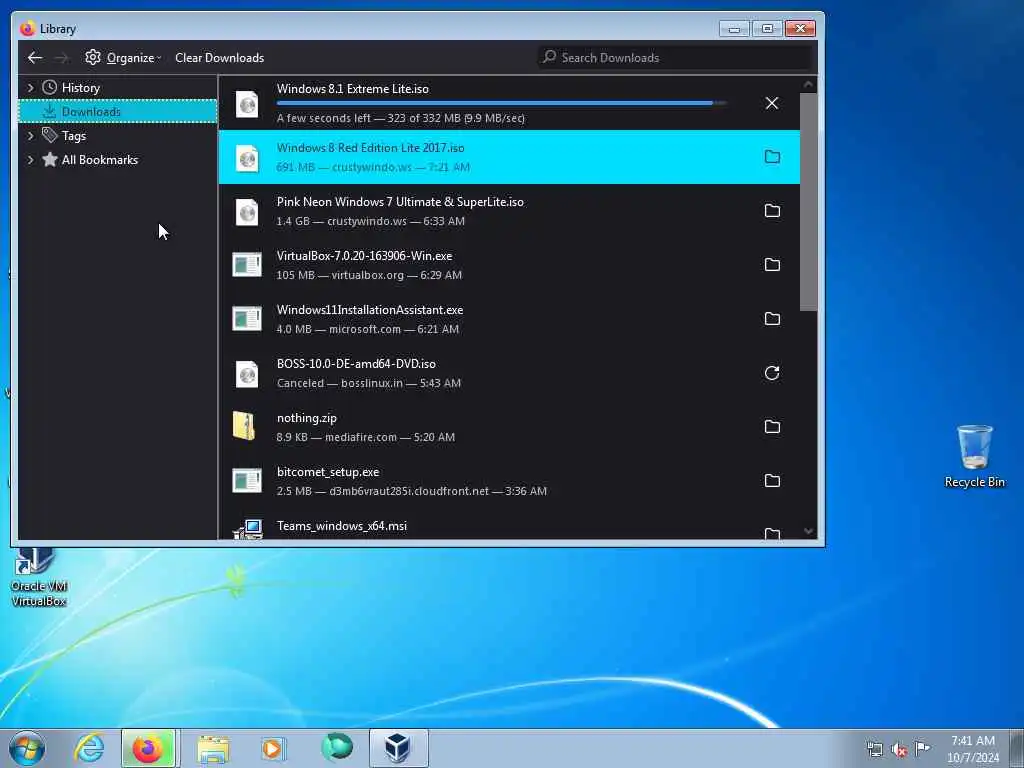This screenshot has height=768, width=1024.
Task: Select Windows 8 Red Edition Lite 2017.iso row
Action: click(509, 157)
